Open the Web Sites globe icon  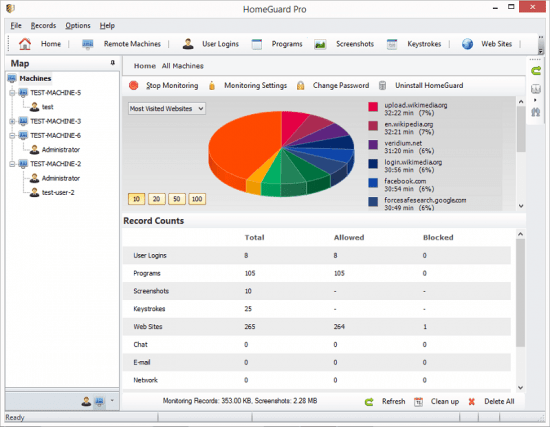(467, 44)
